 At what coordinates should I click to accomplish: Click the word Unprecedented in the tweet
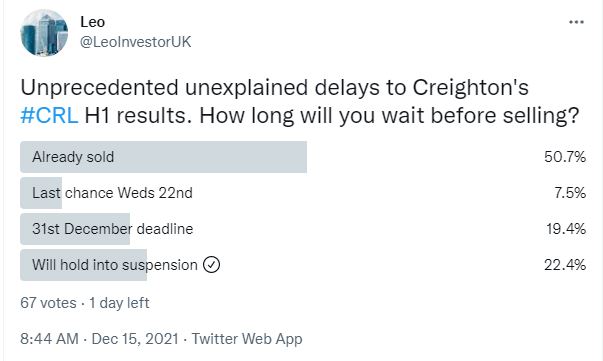(99, 87)
